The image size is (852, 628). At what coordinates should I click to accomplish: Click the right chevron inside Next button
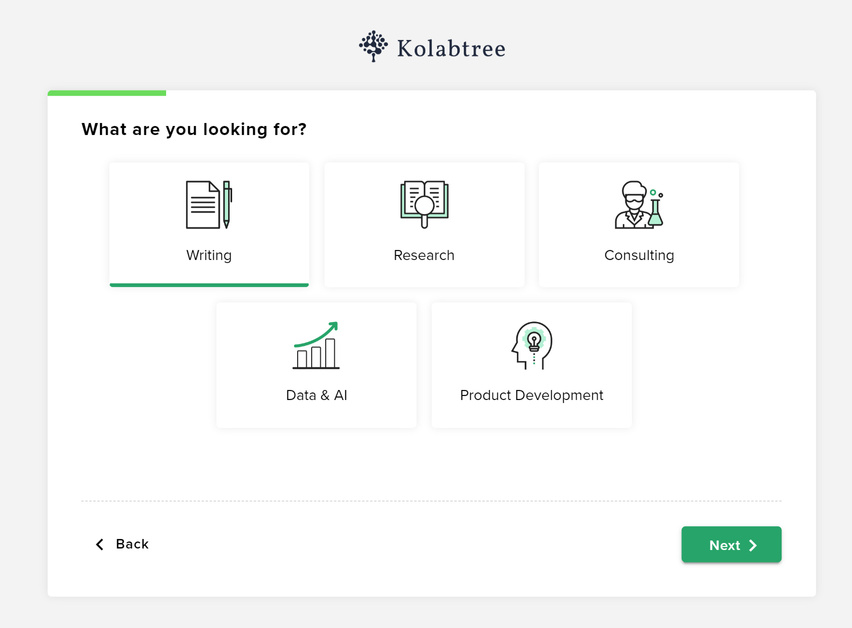753,545
